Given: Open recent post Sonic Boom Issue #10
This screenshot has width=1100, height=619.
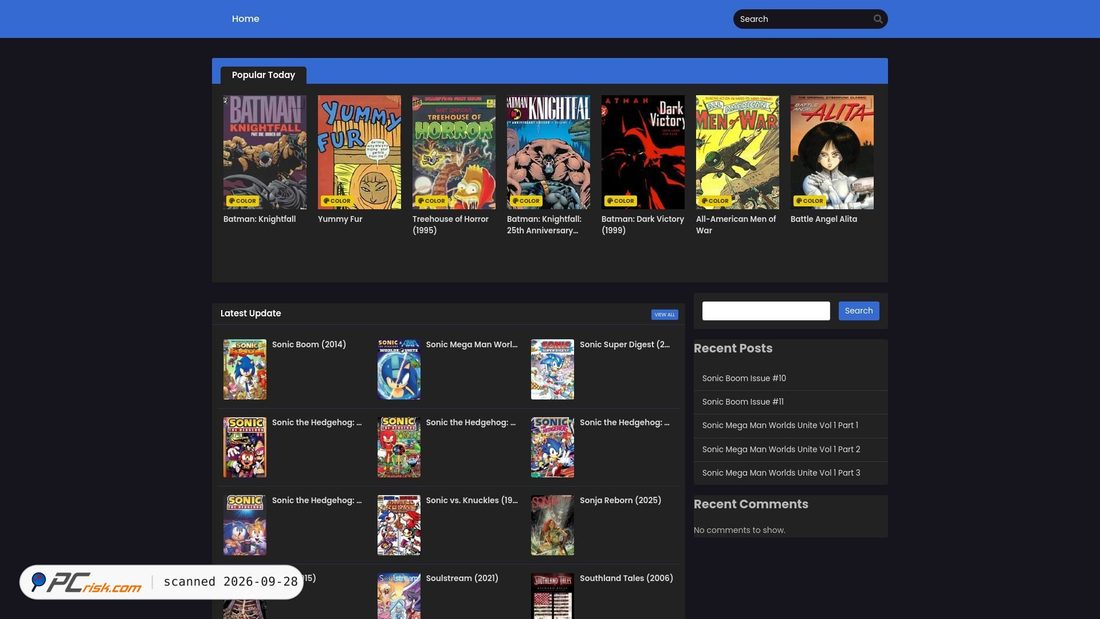Looking at the screenshot, I should point(744,378).
